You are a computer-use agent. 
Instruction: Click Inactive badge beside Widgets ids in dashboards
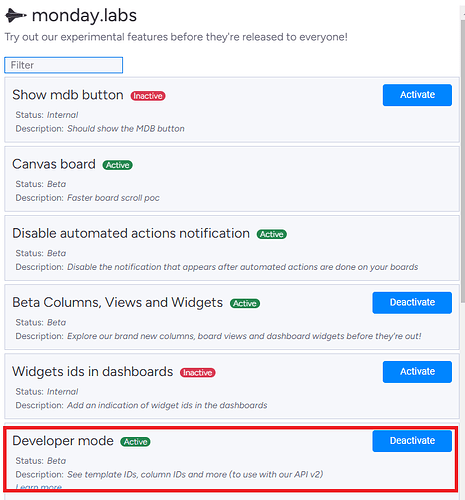point(198,373)
